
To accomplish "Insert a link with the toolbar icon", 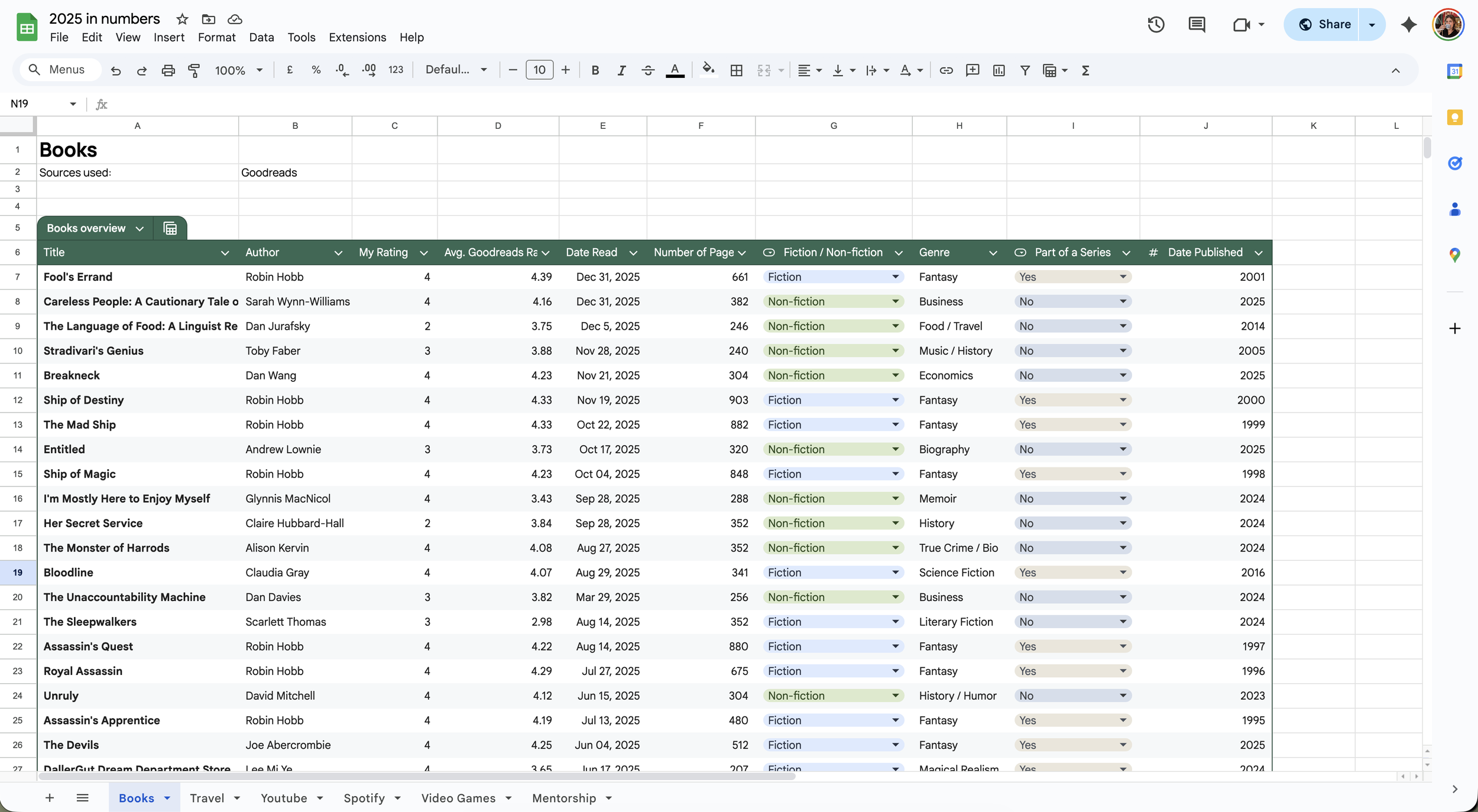I will pyautogui.click(x=946, y=70).
